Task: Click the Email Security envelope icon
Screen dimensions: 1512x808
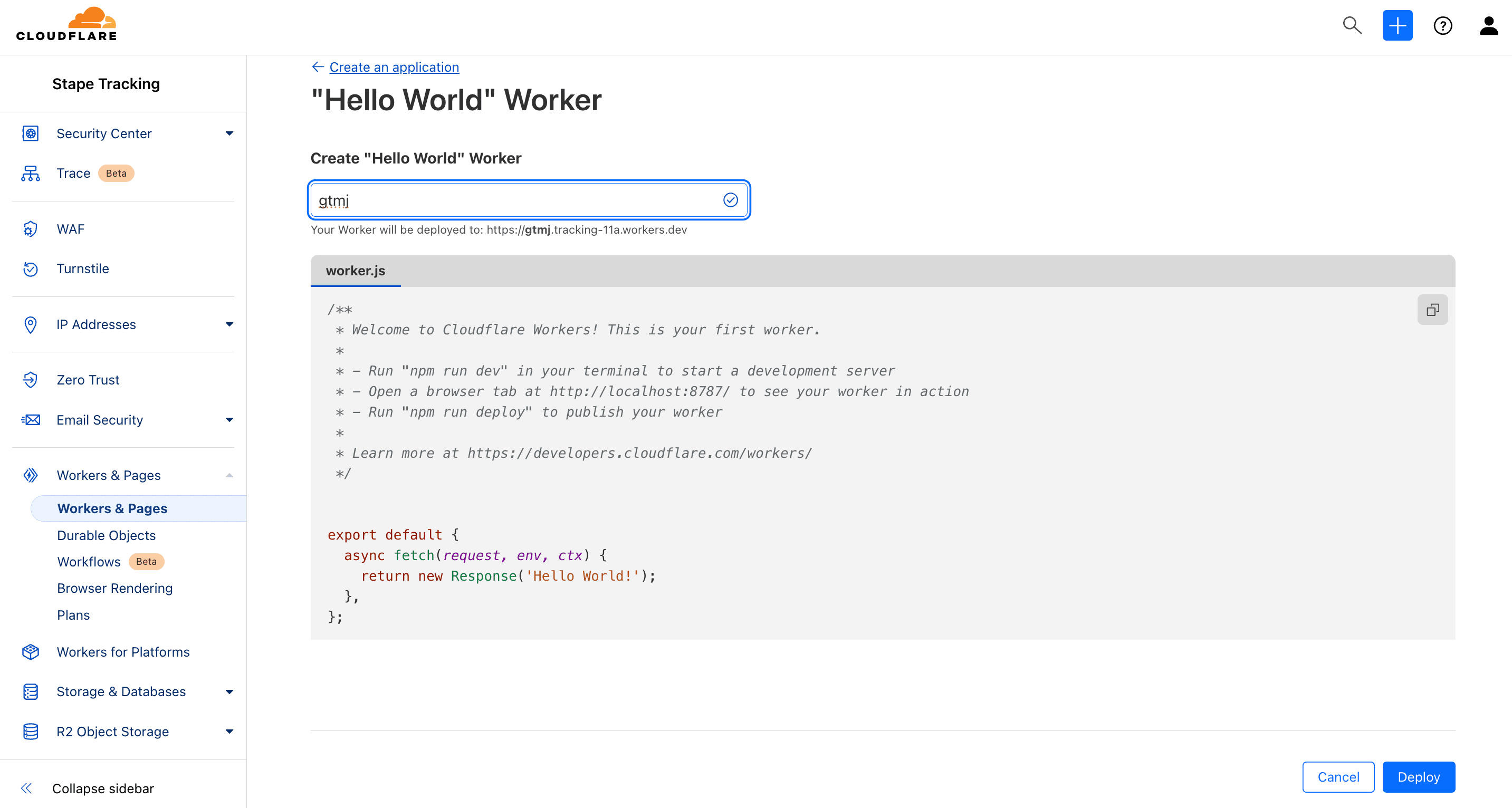Action: tap(31, 419)
